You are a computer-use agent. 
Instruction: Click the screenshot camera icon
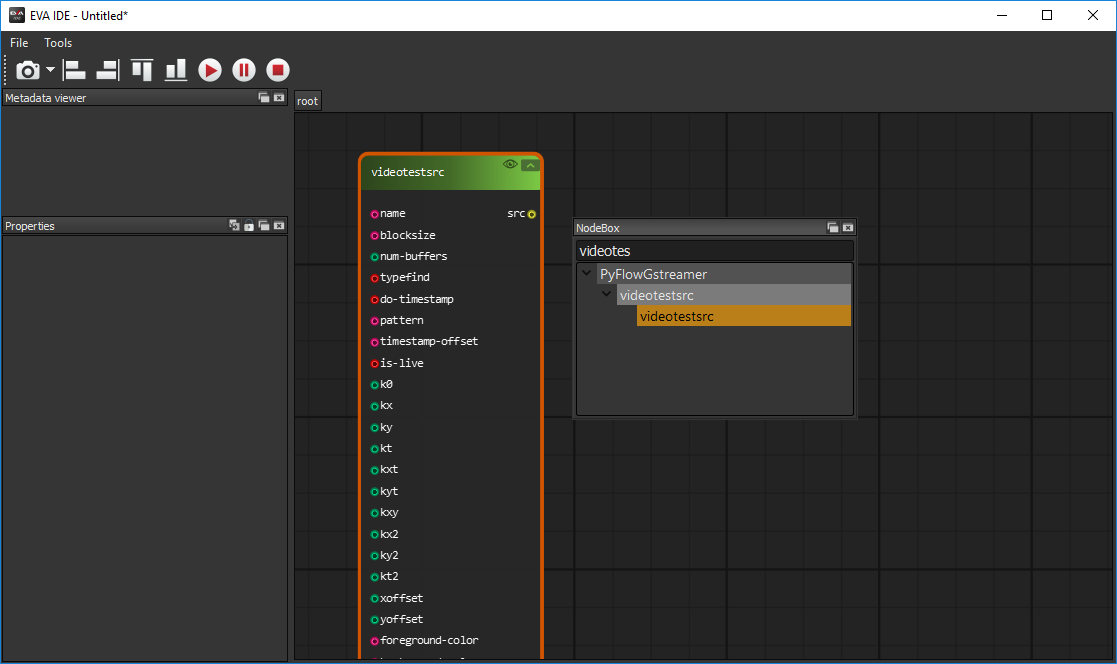pyautogui.click(x=27, y=70)
